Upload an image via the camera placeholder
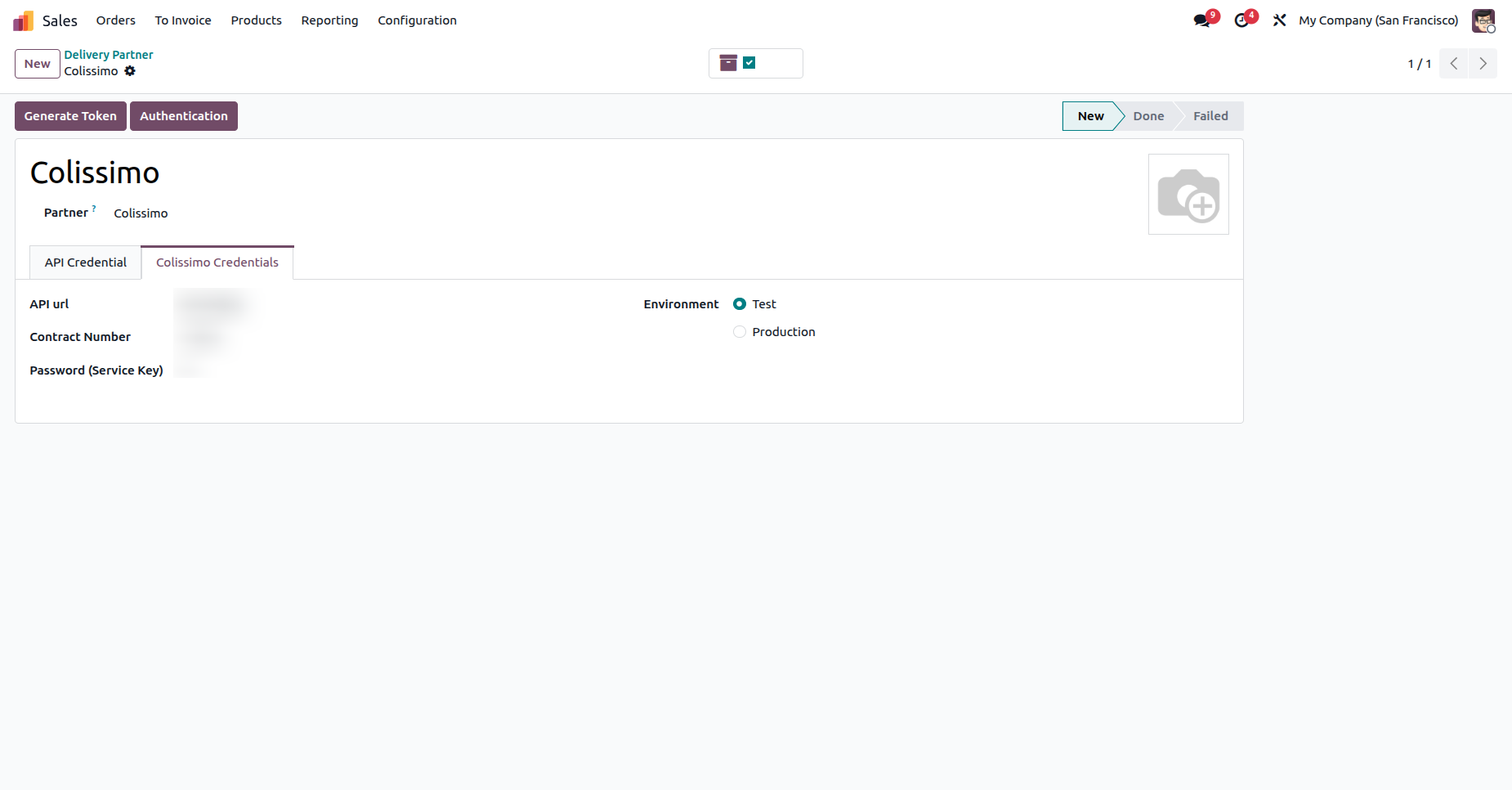This screenshot has width=1512, height=790. click(x=1188, y=195)
